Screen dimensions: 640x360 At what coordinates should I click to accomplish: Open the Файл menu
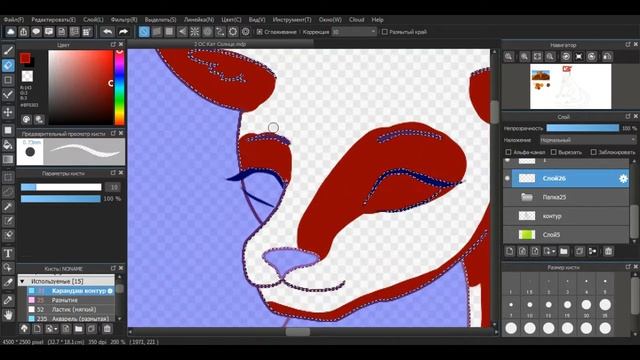[x=13, y=20]
